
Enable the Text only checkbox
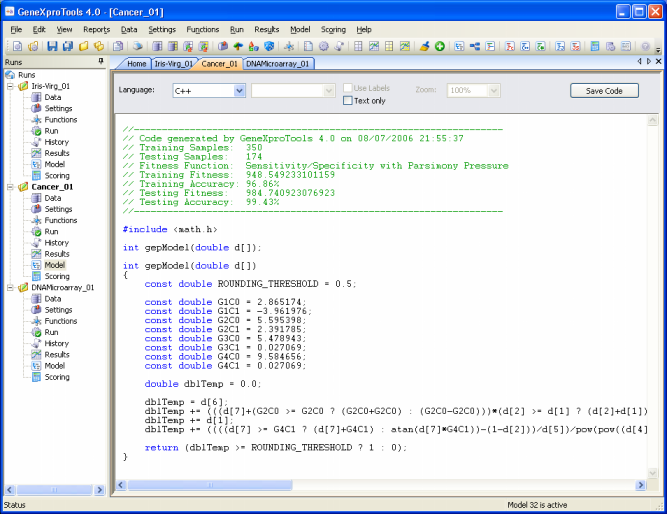click(348, 101)
